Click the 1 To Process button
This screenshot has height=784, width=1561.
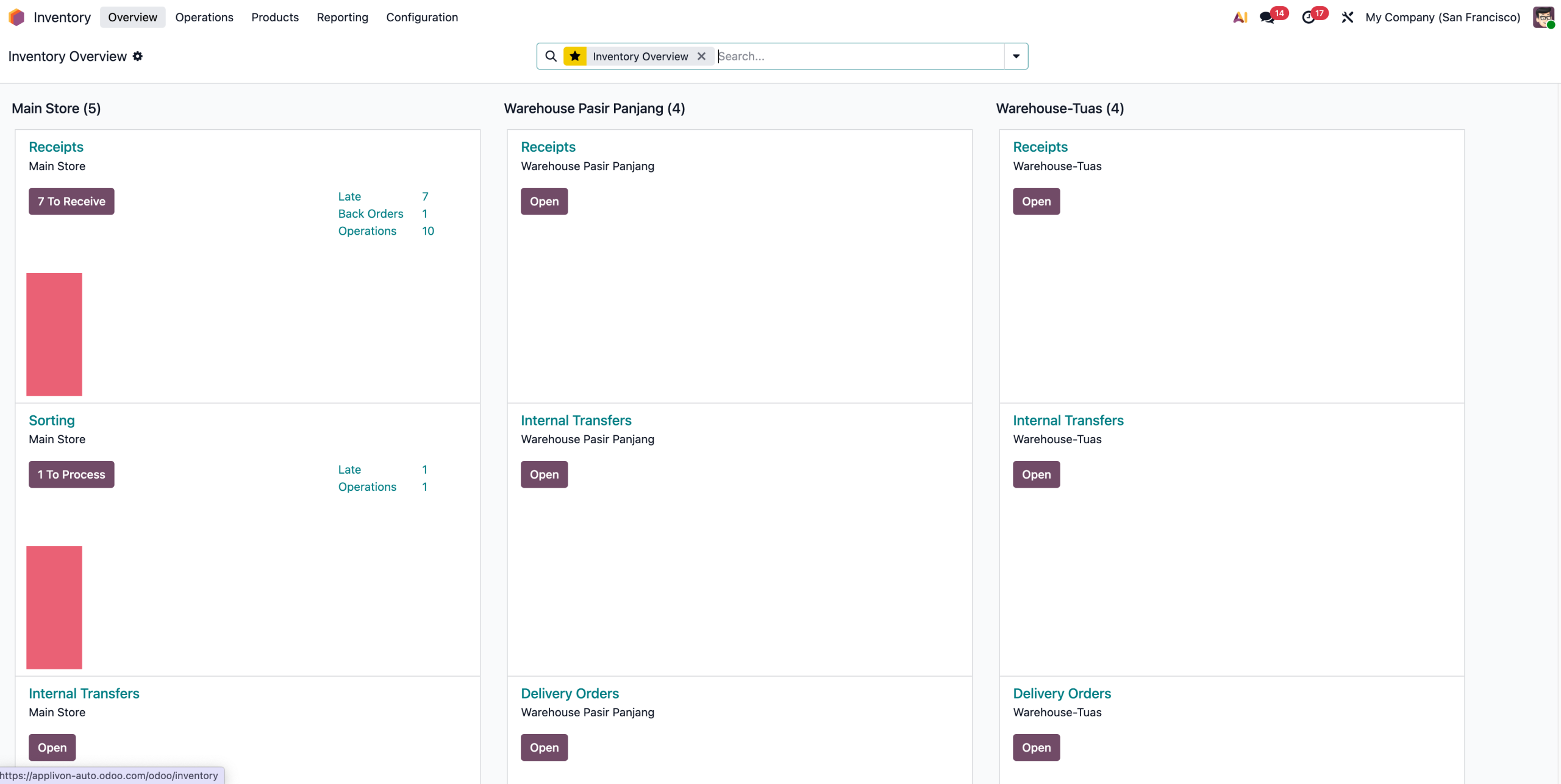click(x=71, y=474)
